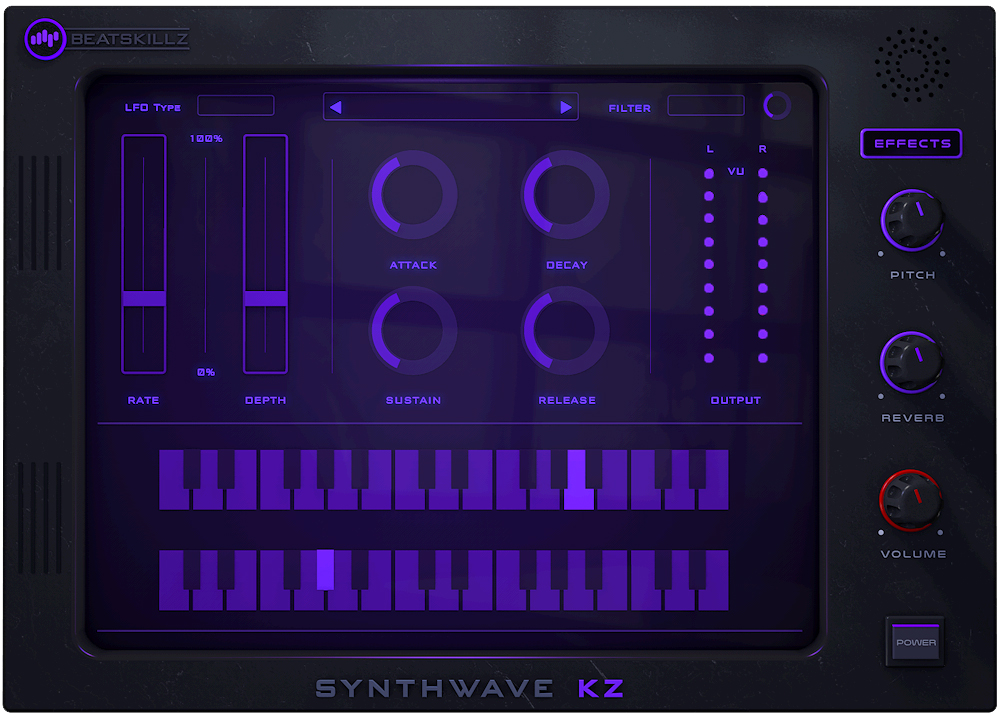
Task: Click the top dot of R VU meter
Action: point(763,173)
